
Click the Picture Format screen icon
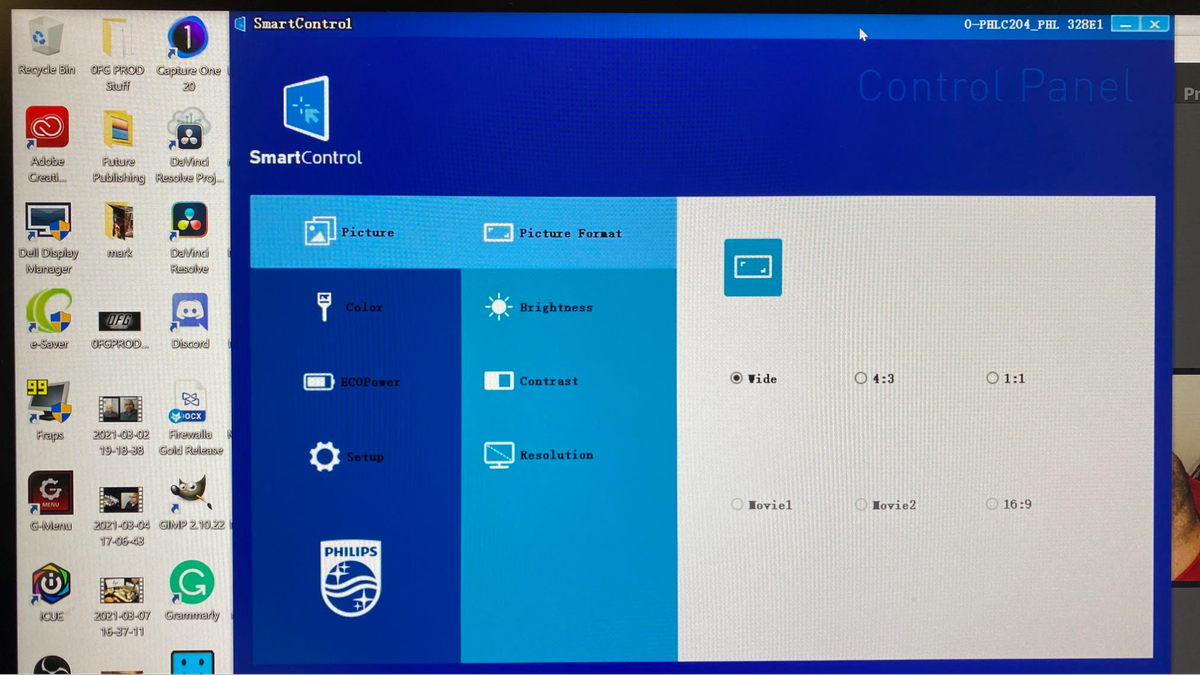[498, 233]
